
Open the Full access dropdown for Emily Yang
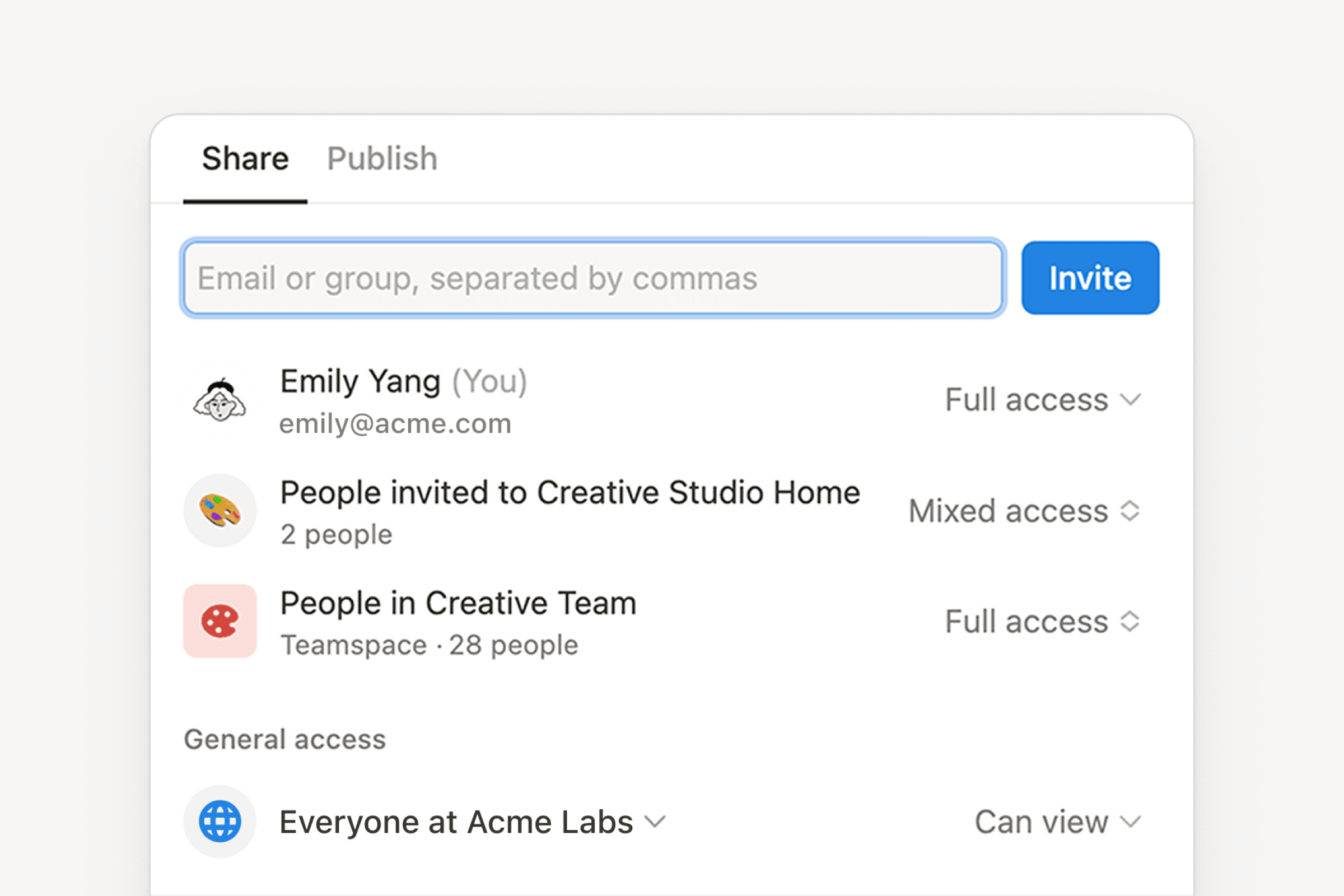tap(1043, 399)
